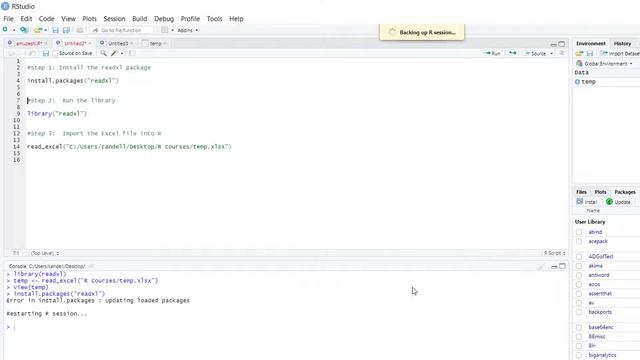Click the Print icon in main toolbar
The image size is (640, 360).
point(80,30)
